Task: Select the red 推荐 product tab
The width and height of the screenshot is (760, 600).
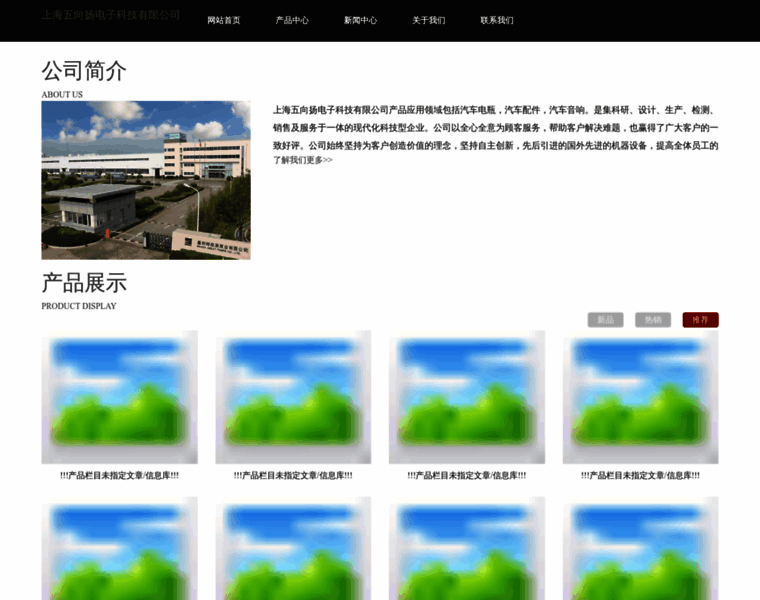Action: 700,320
